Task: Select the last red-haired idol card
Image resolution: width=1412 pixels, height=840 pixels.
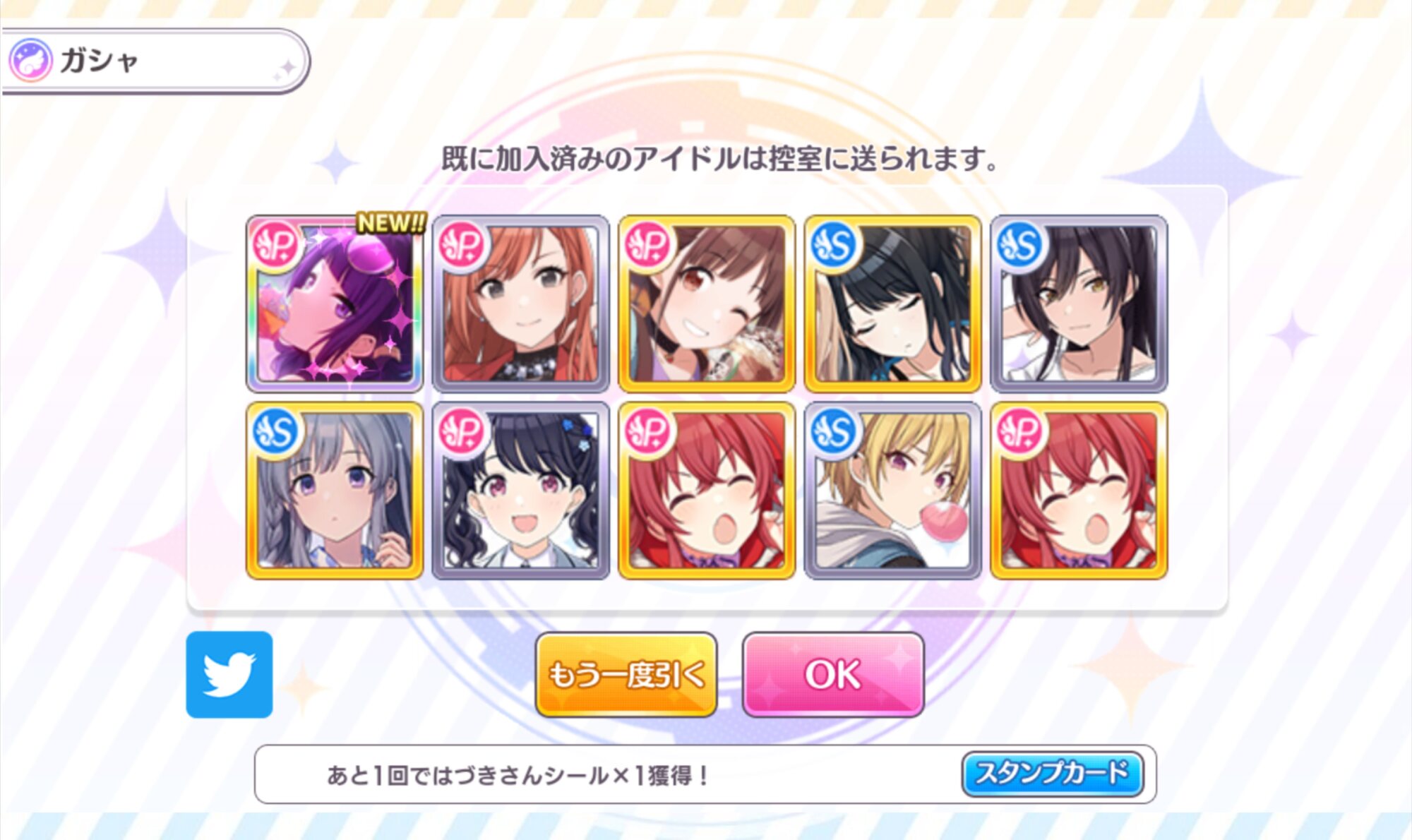Action: coord(1079,491)
